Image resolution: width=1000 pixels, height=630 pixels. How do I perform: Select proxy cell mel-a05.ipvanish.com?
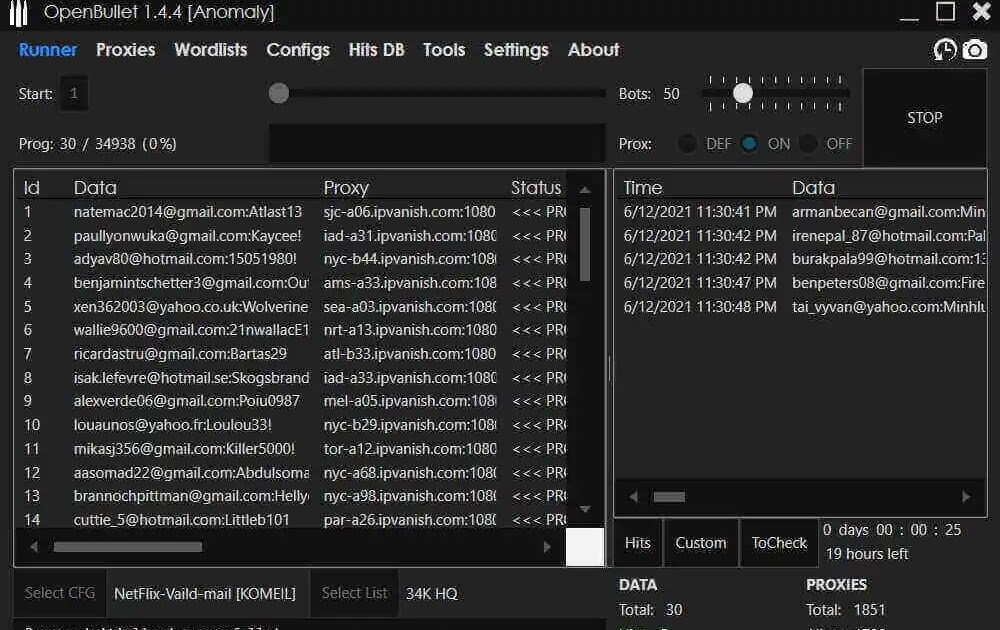coord(409,401)
